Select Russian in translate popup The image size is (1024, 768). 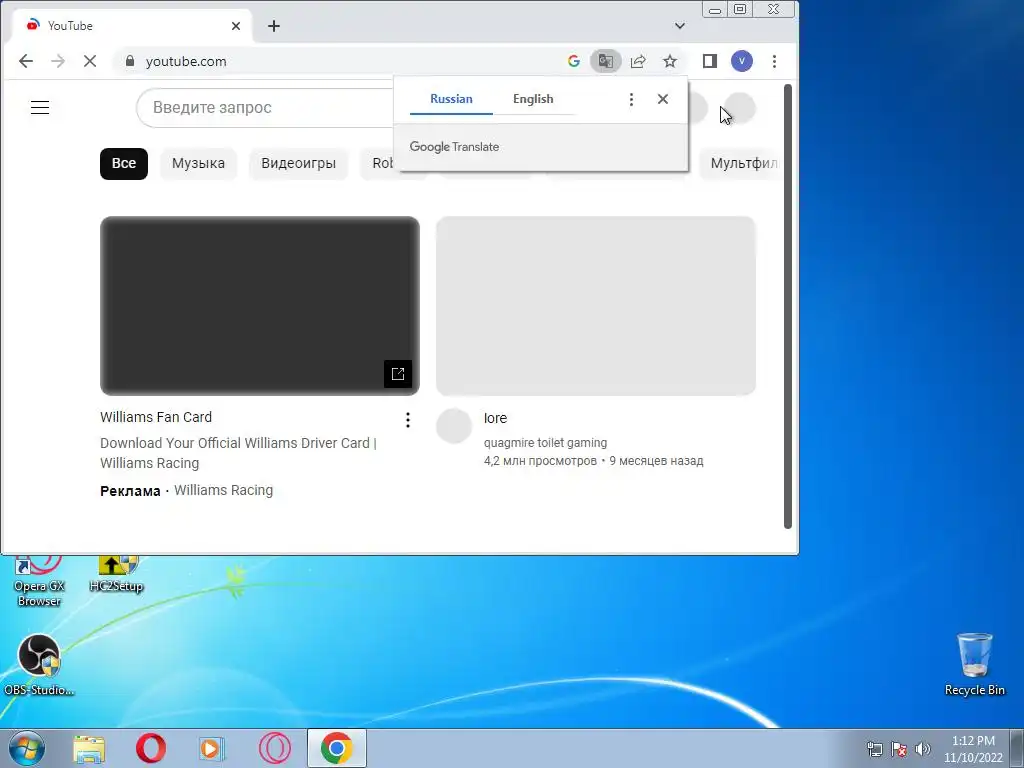coord(451,99)
